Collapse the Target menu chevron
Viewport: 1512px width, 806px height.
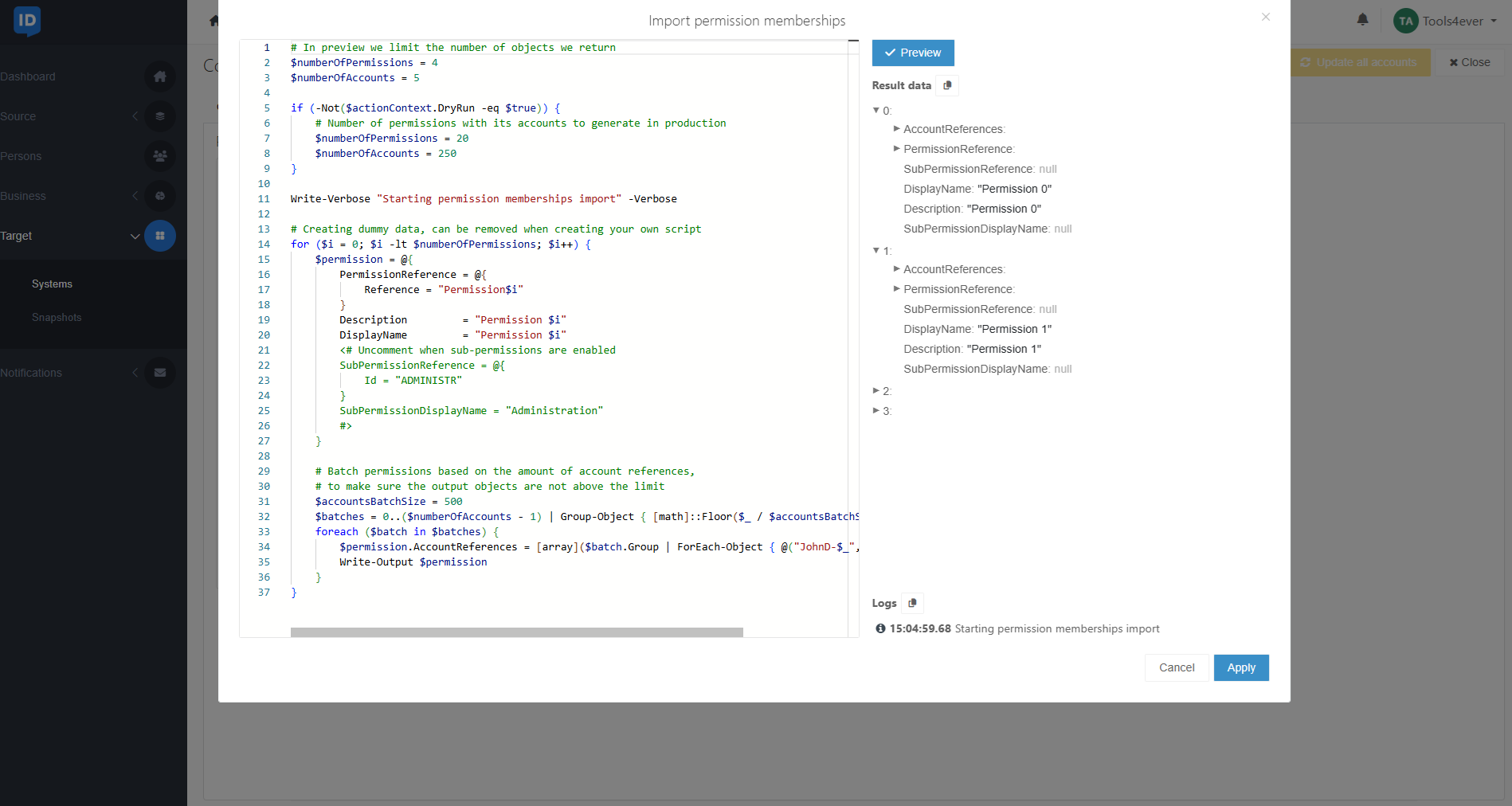(x=135, y=236)
